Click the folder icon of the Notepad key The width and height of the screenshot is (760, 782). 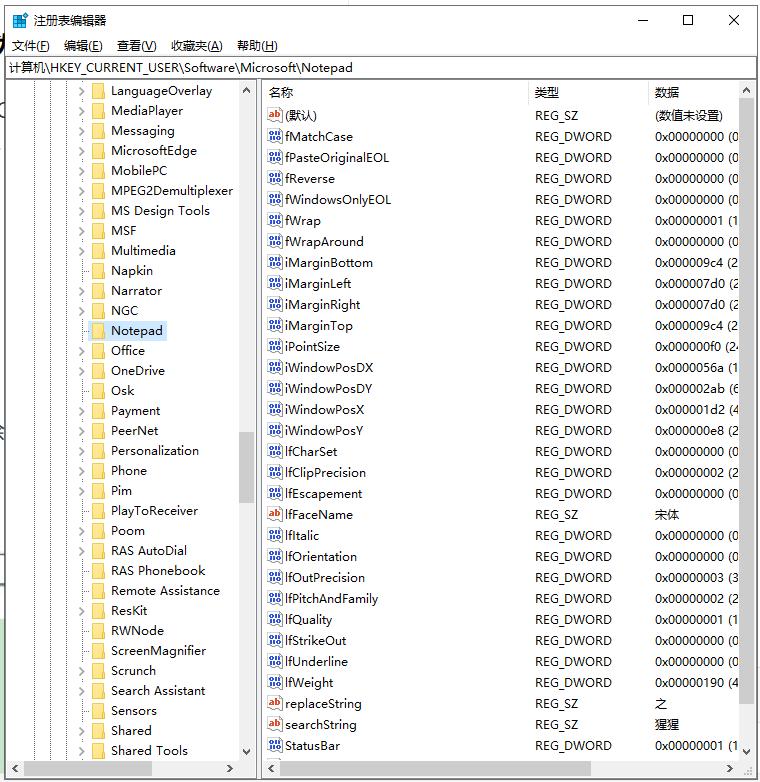(x=98, y=331)
